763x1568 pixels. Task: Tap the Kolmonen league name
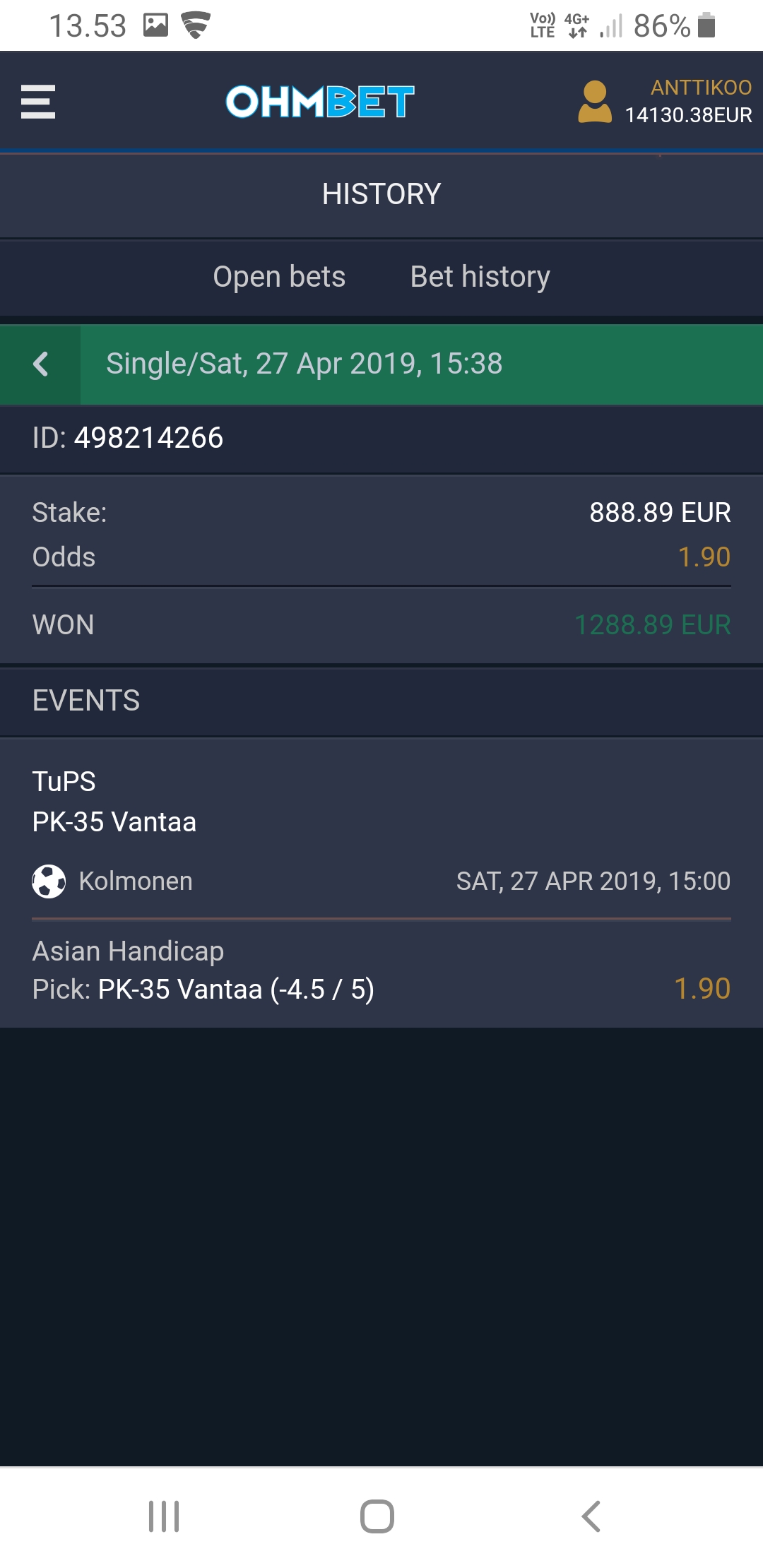tap(136, 881)
